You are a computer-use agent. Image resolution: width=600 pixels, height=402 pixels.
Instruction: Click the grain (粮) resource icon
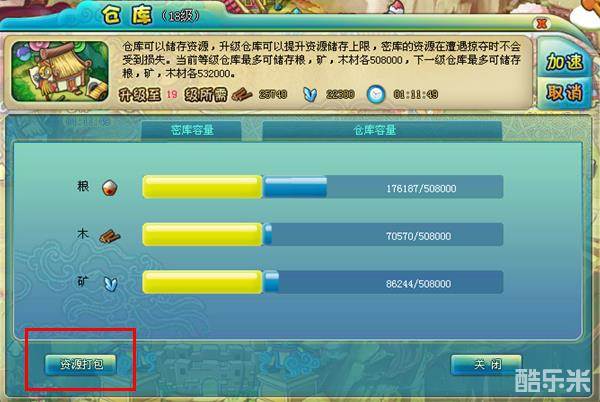pos(109,187)
